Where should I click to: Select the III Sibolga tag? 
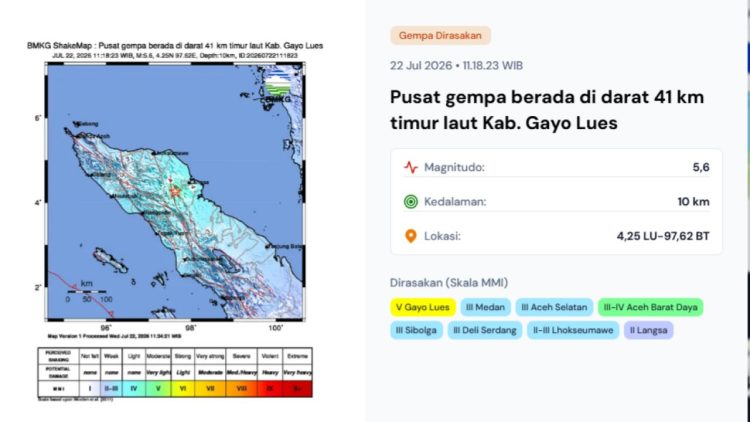click(416, 330)
